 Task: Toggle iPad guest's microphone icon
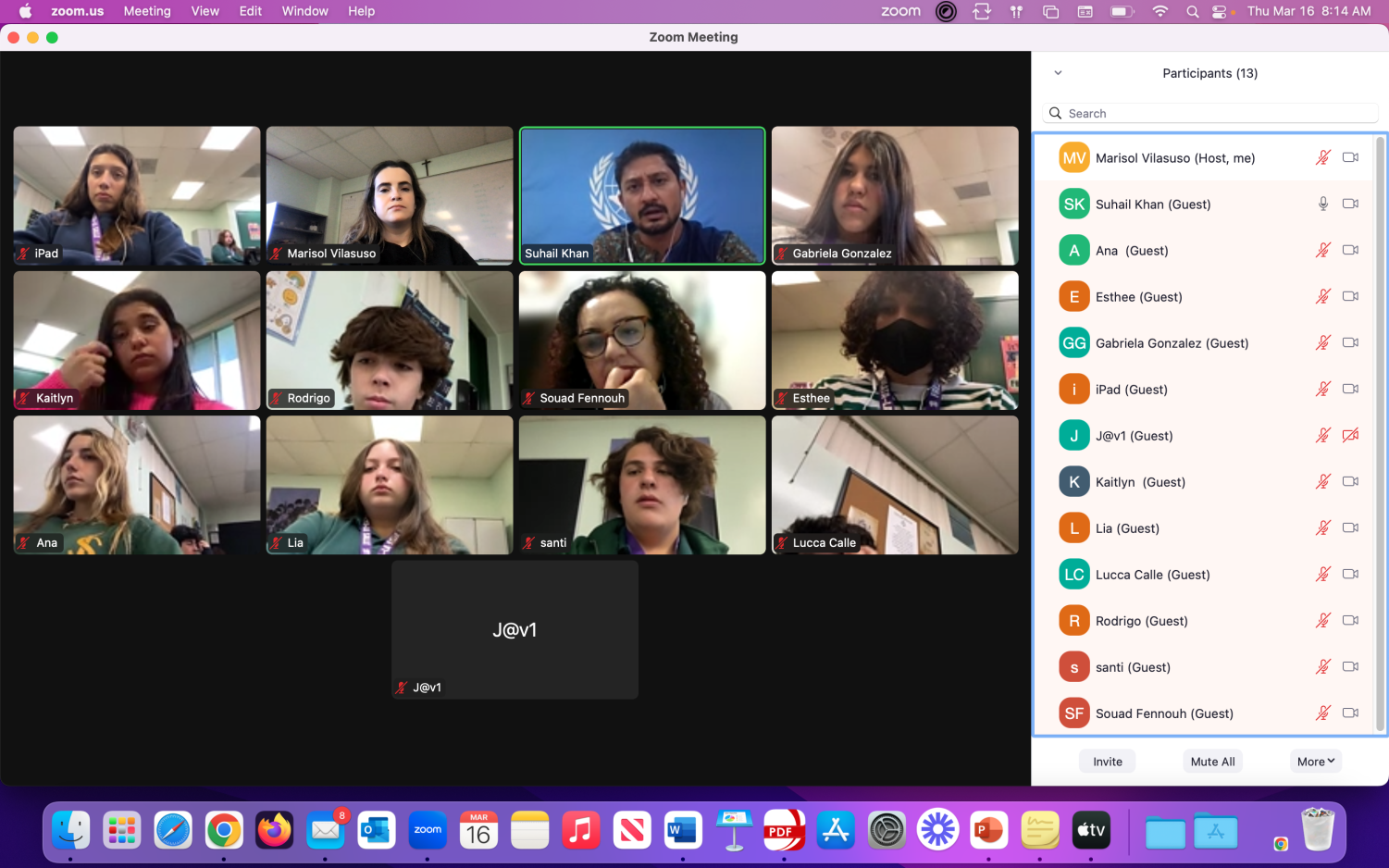coord(1323,389)
